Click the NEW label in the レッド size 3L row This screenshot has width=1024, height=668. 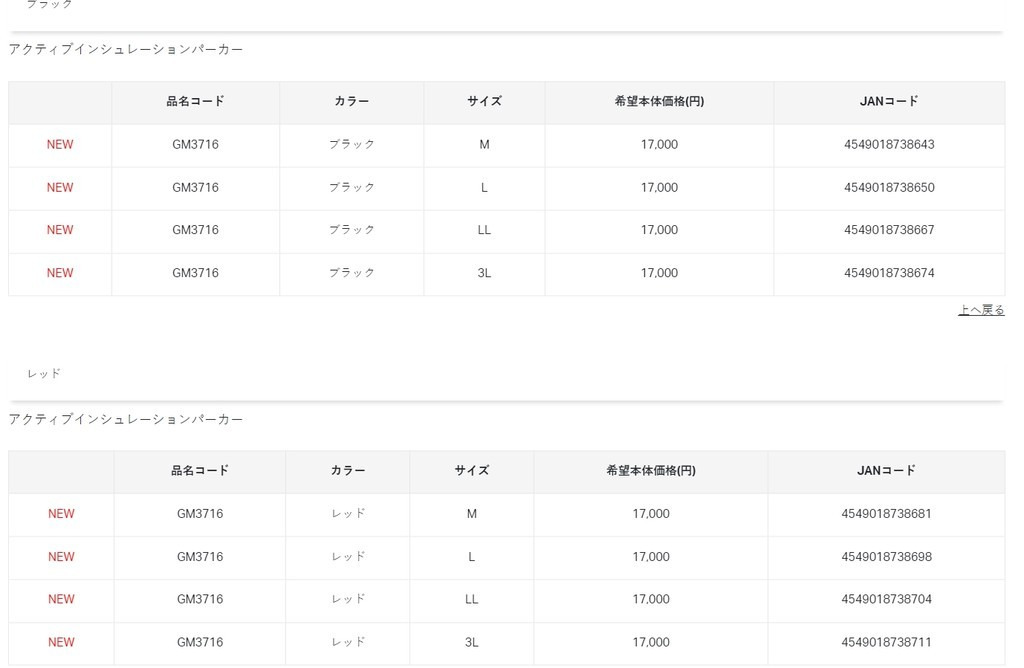coord(61,643)
